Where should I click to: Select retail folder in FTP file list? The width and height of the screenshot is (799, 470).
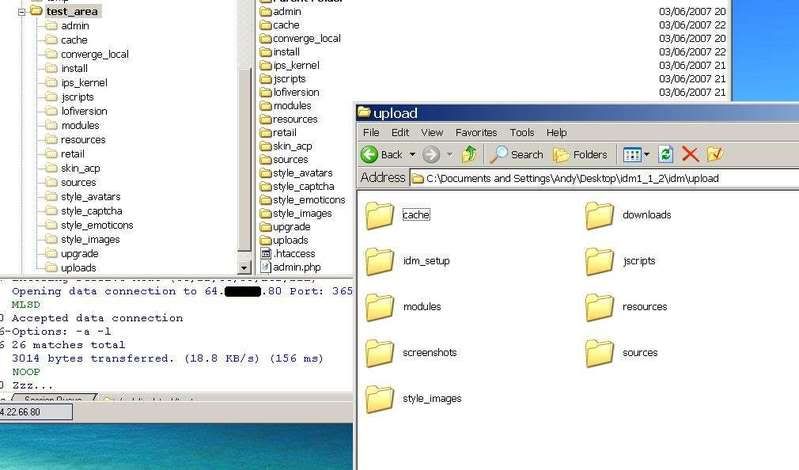[278, 133]
